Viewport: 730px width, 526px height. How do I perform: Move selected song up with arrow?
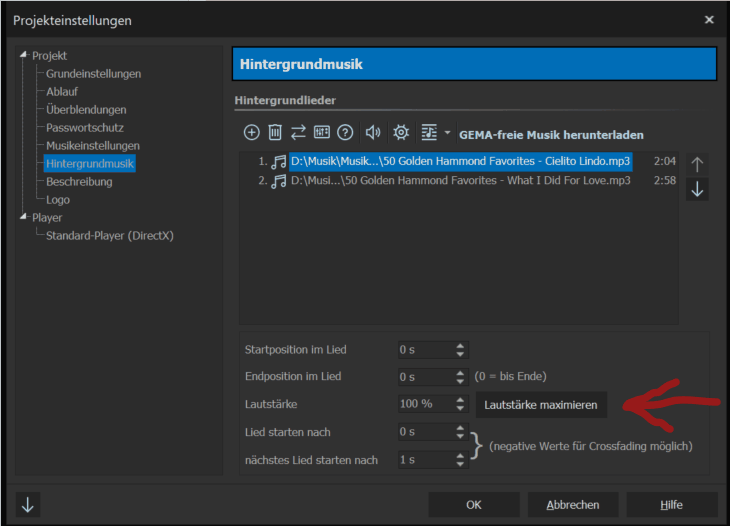point(698,164)
